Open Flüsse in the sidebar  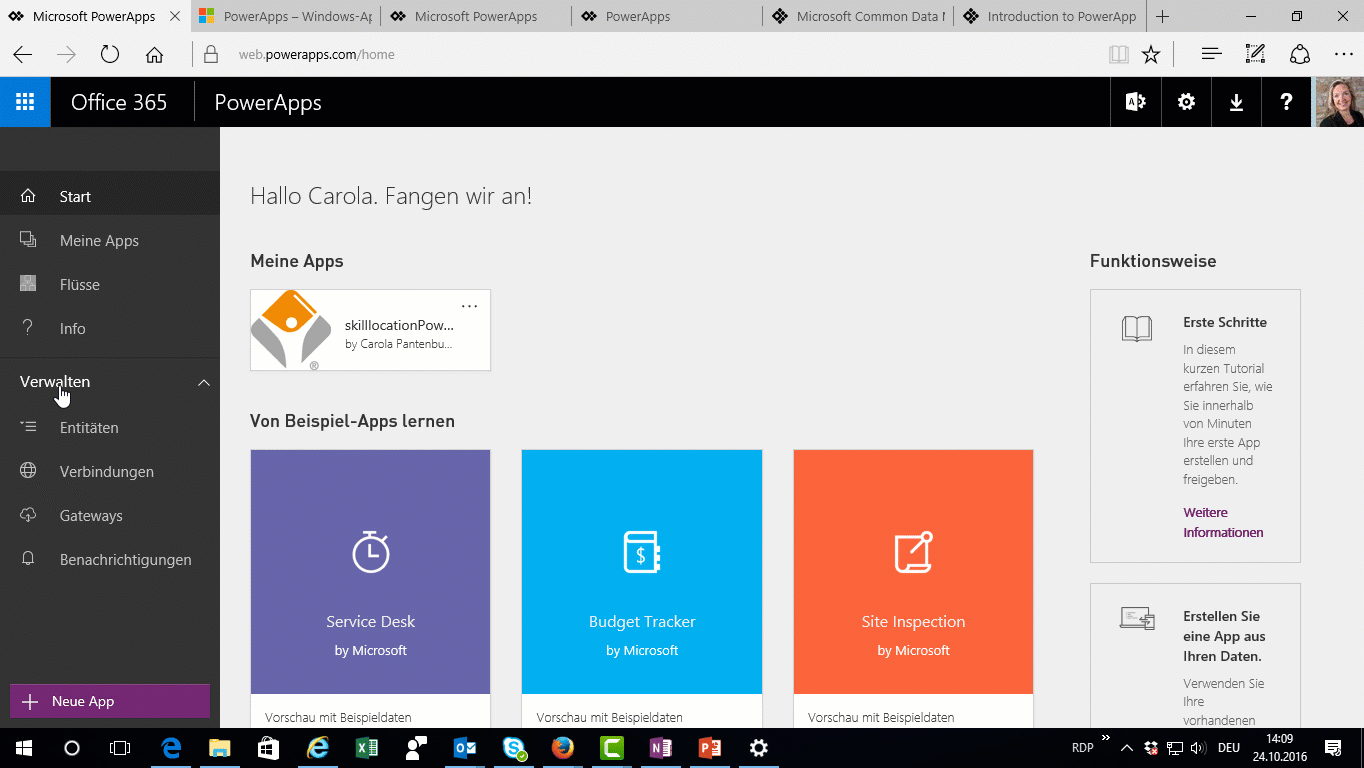110,285
